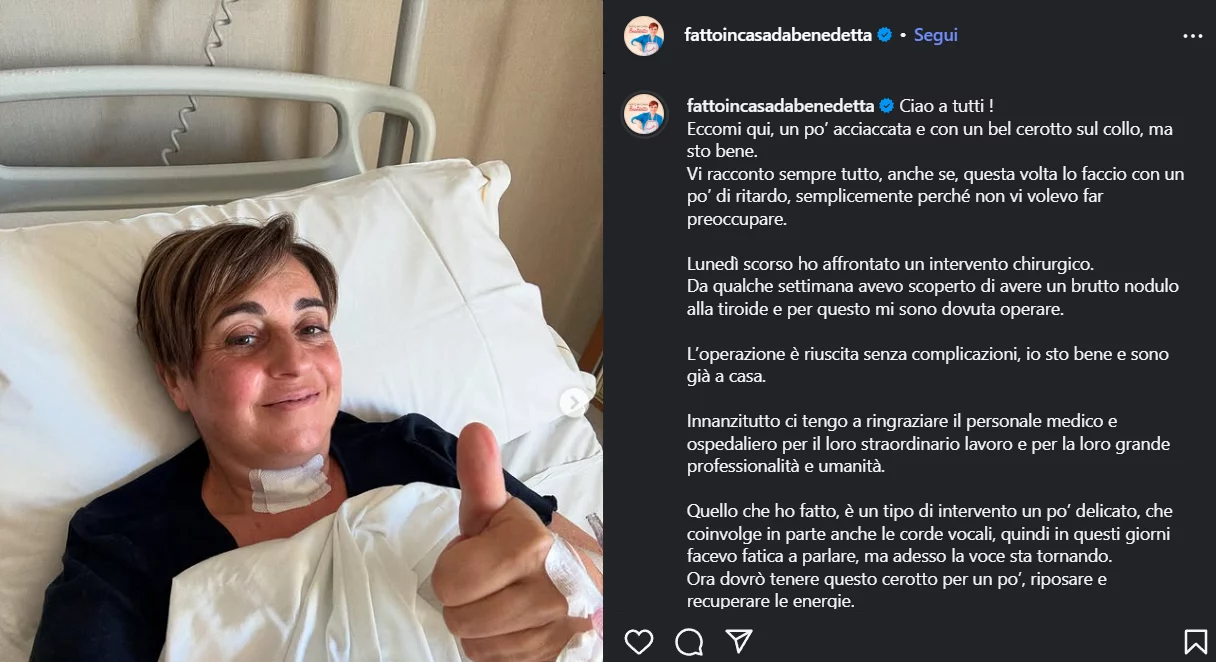1216x662 pixels.
Task: Advance to the next photo with the carousel arrow
Action: [574, 403]
